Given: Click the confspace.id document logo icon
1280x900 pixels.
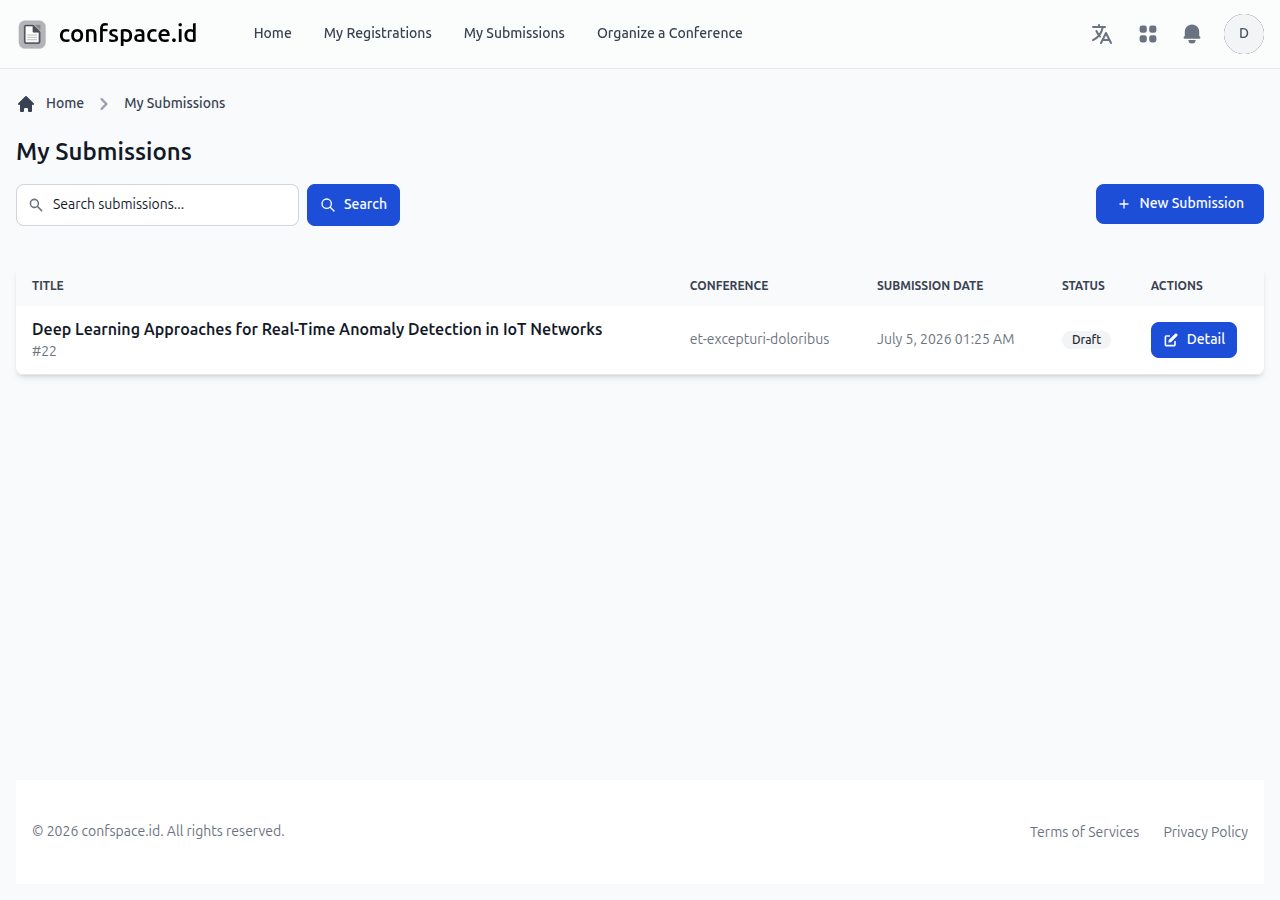Looking at the screenshot, I should click(32, 34).
